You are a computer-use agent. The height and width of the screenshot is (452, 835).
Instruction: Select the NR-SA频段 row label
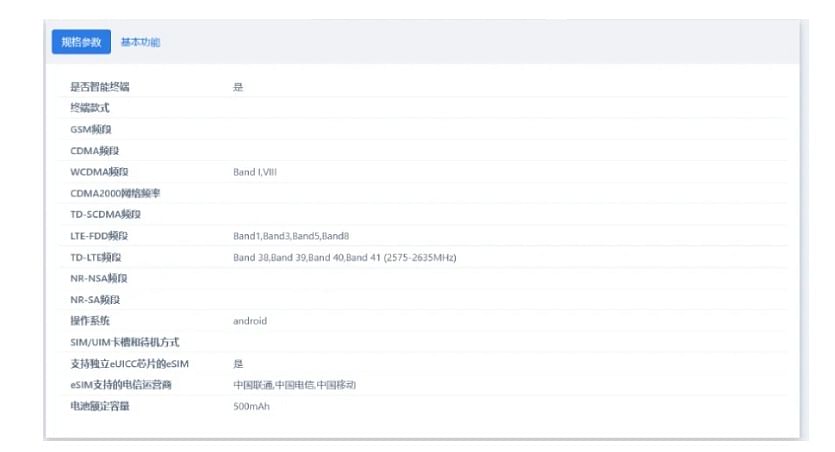[x=95, y=300]
